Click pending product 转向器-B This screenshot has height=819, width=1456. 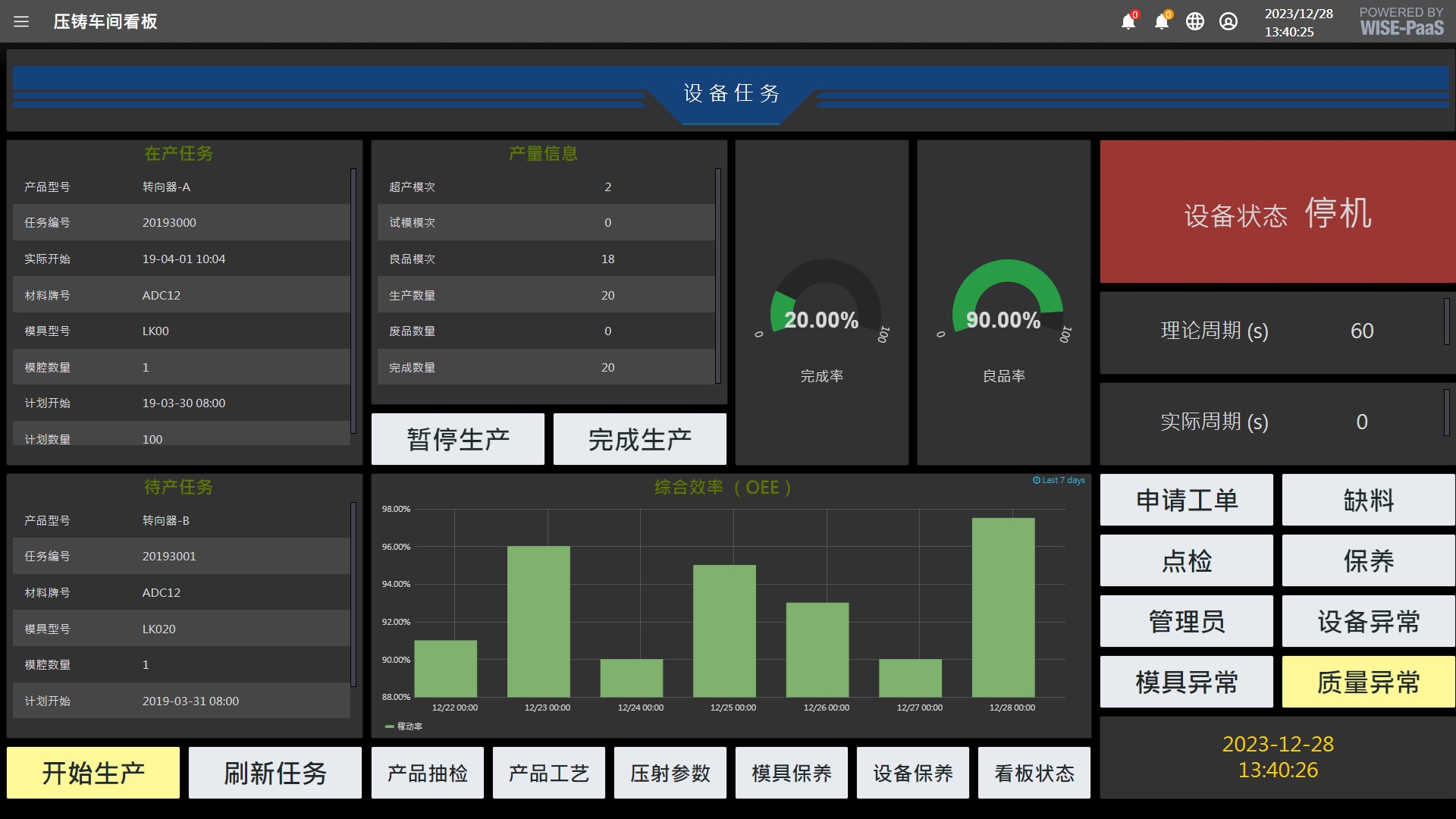coord(165,521)
